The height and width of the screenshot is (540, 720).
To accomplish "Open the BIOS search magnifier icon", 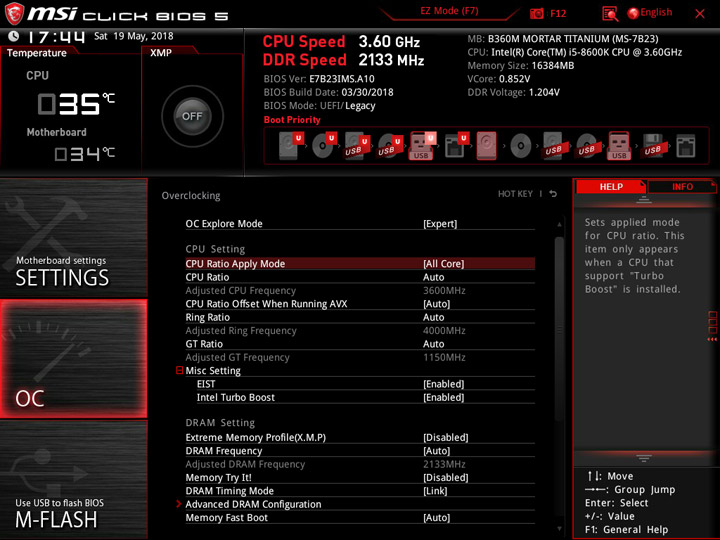I will point(610,14).
